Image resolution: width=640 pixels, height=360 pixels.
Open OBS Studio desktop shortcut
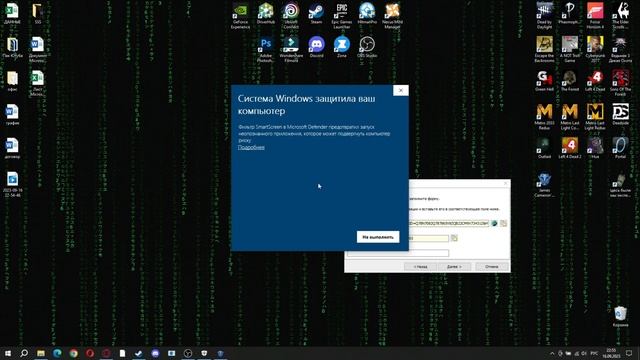[x=367, y=47]
